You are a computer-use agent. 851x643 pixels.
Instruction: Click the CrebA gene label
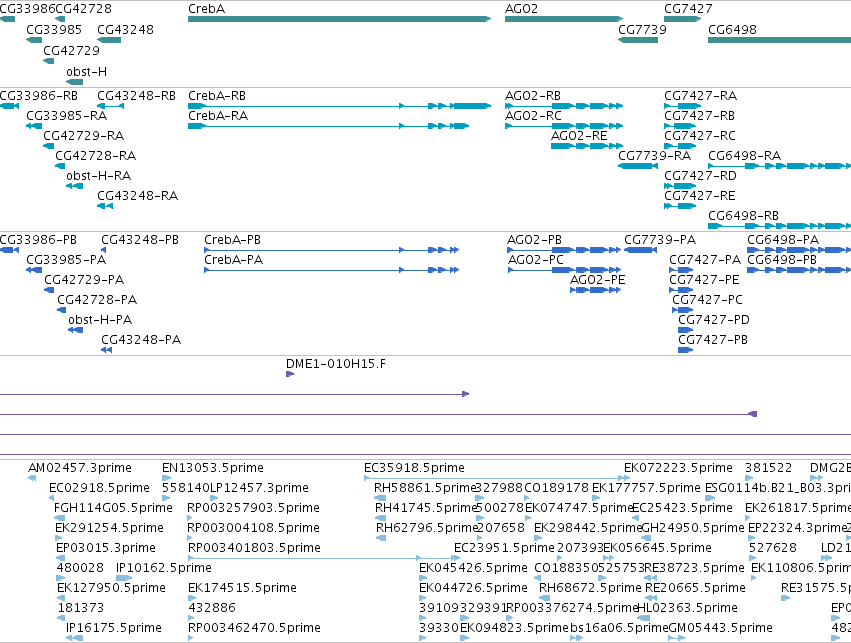pyautogui.click(x=206, y=9)
